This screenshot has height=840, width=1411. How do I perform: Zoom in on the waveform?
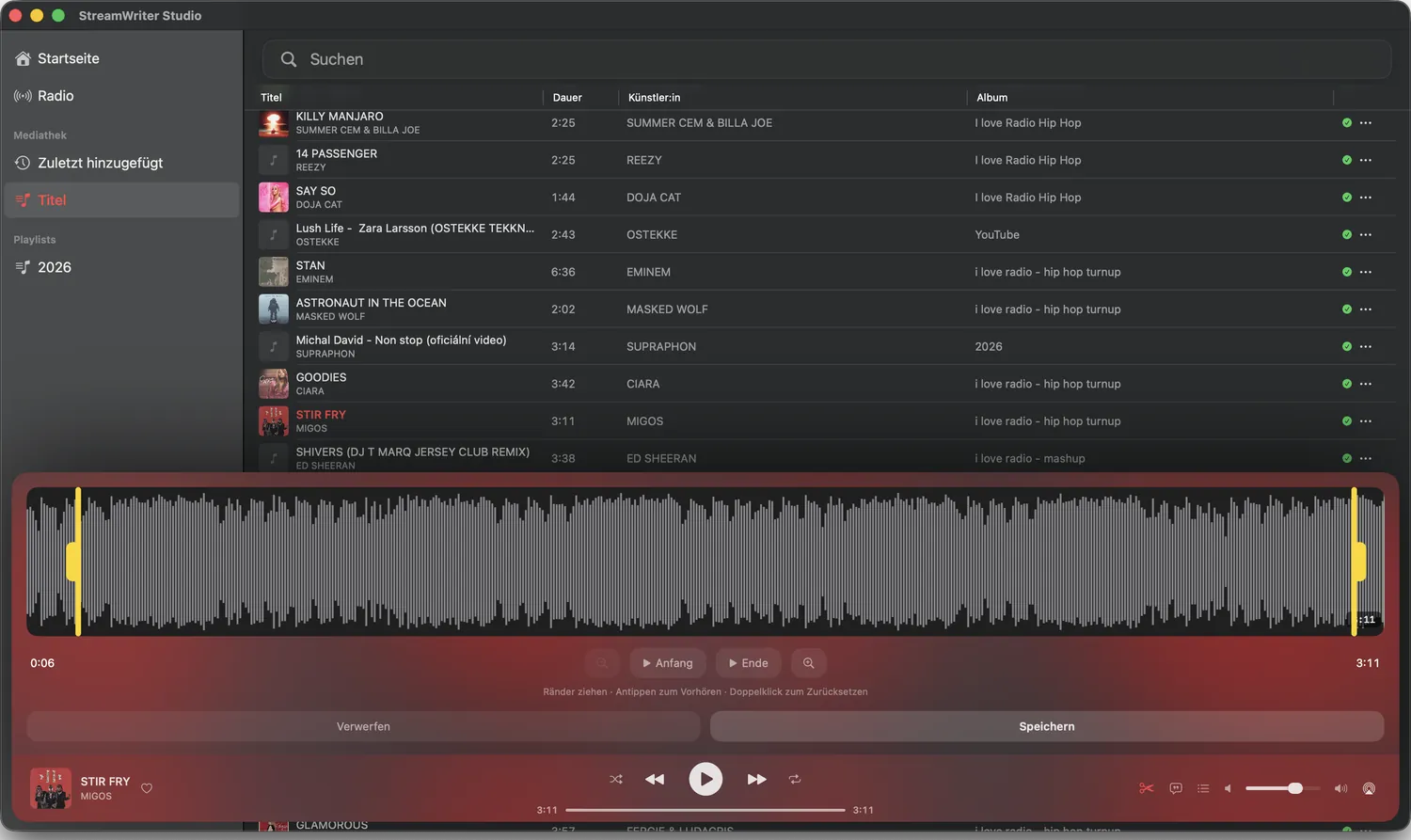[x=808, y=663]
